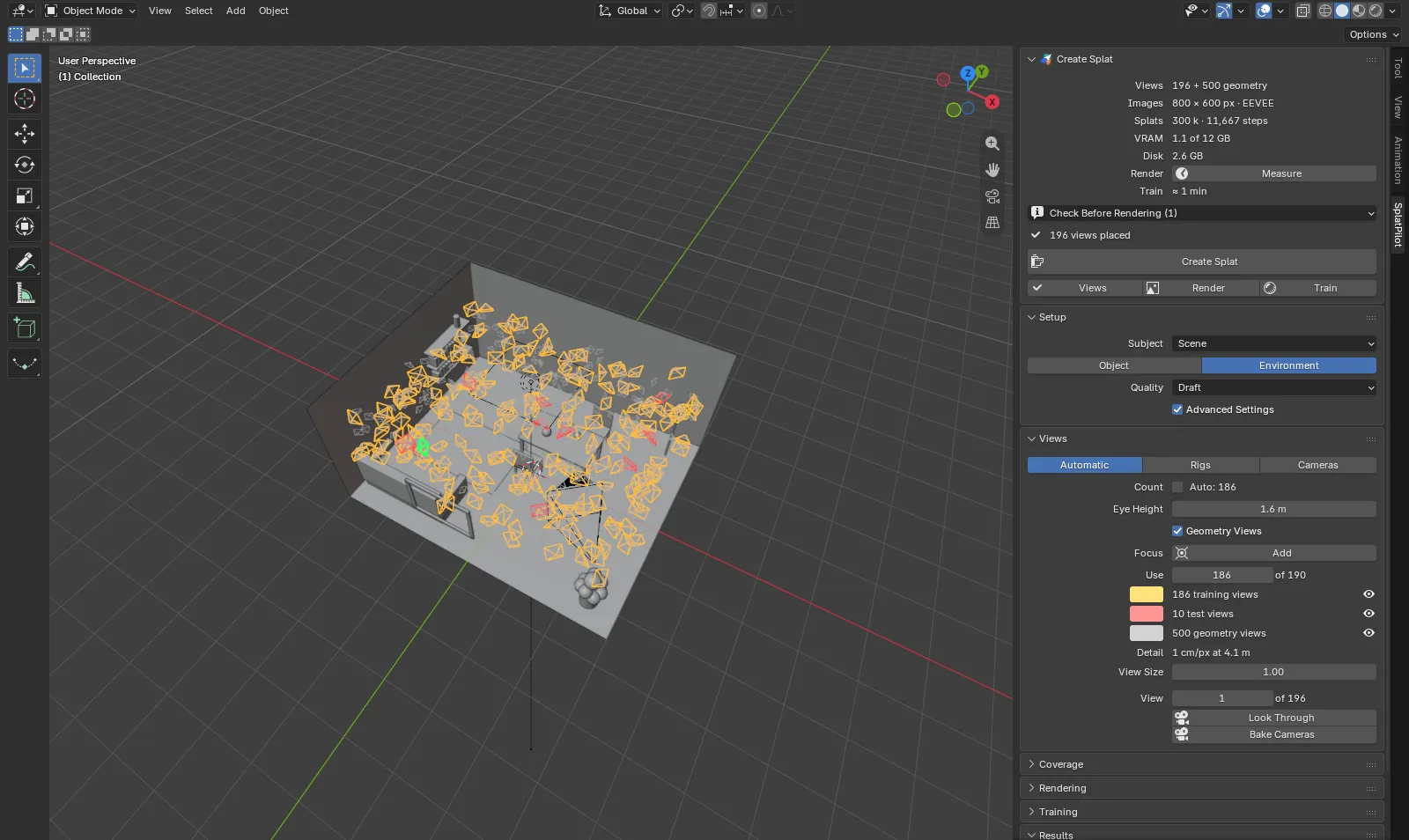Switch to the Cameras tab
The height and width of the screenshot is (840, 1409).
click(1318, 465)
